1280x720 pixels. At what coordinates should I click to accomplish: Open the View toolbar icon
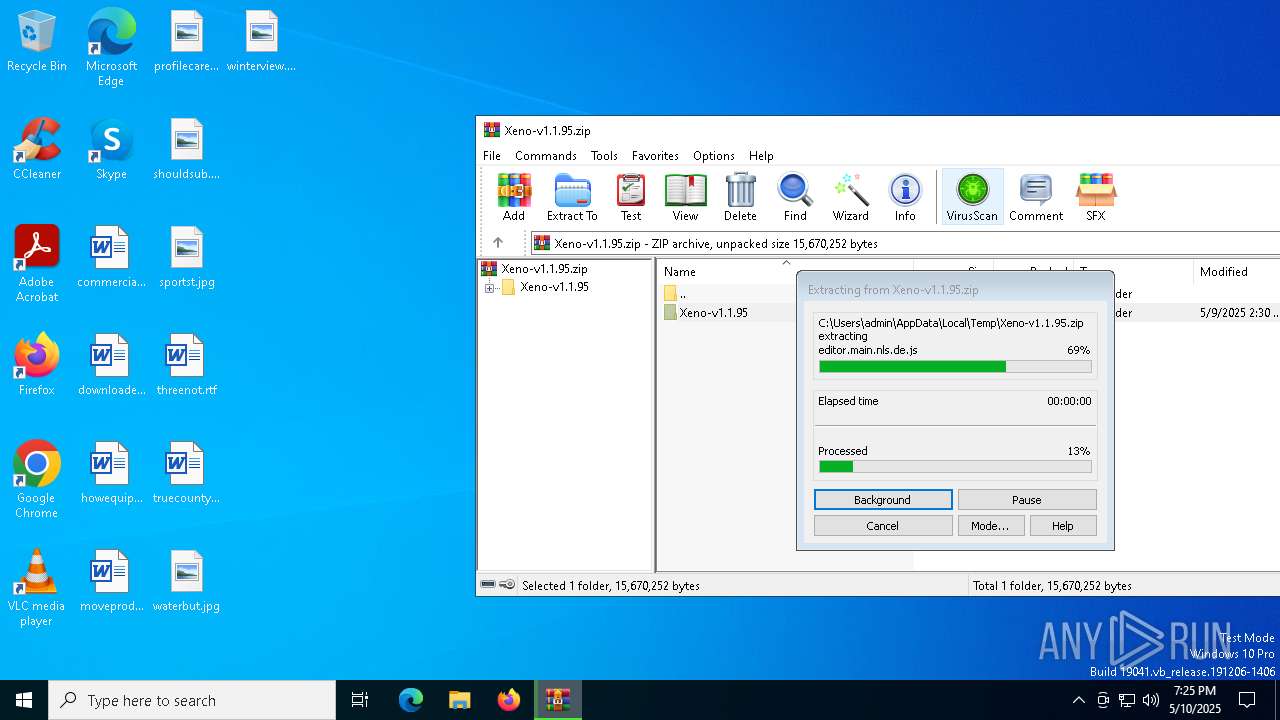pyautogui.click(x=685, y=196)
